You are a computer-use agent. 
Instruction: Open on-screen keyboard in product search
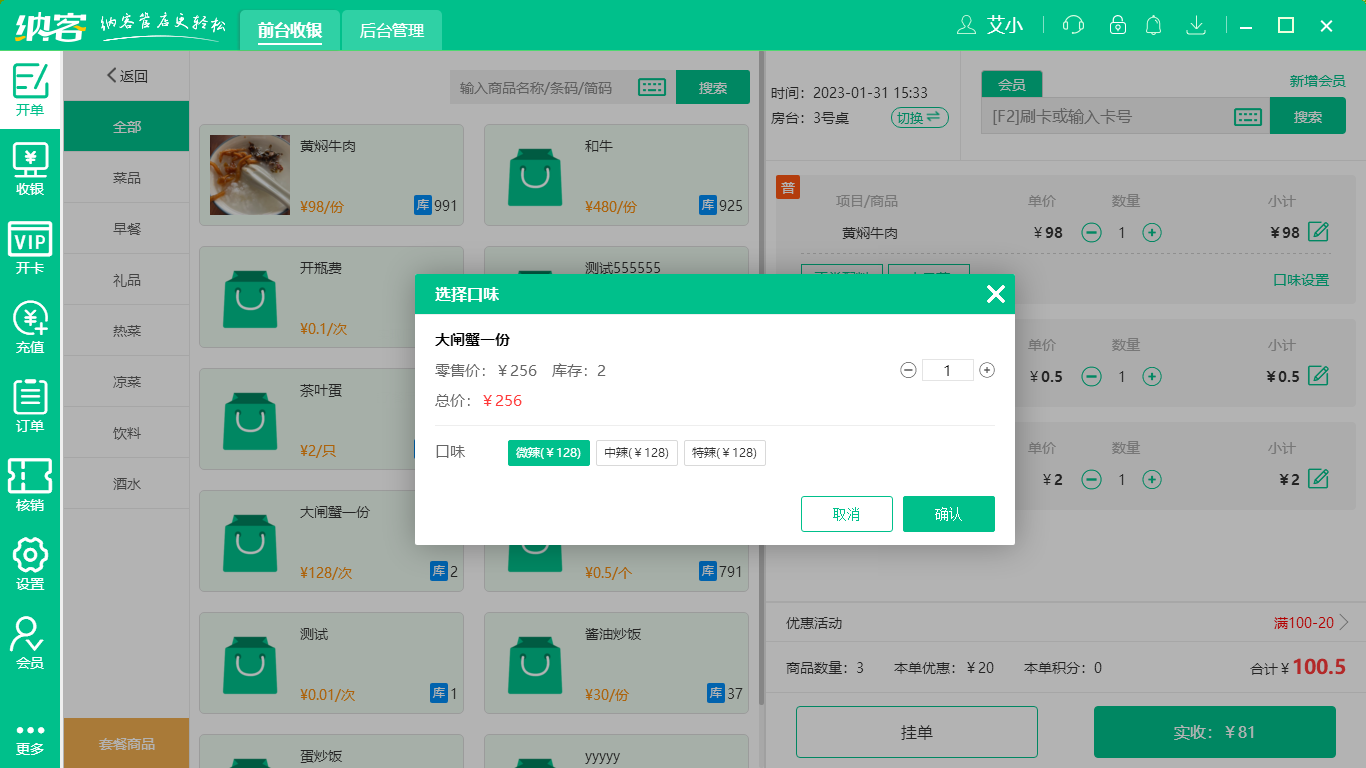pyautogui.click(x=652, y=88)
